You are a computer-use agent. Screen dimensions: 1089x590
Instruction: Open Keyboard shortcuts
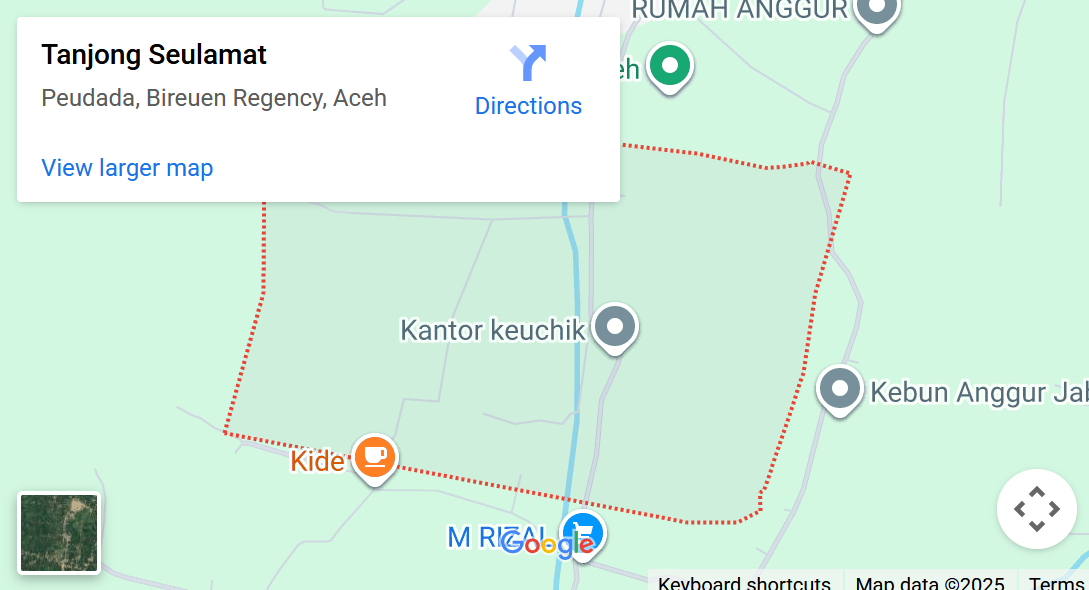(x=744, y=582)
